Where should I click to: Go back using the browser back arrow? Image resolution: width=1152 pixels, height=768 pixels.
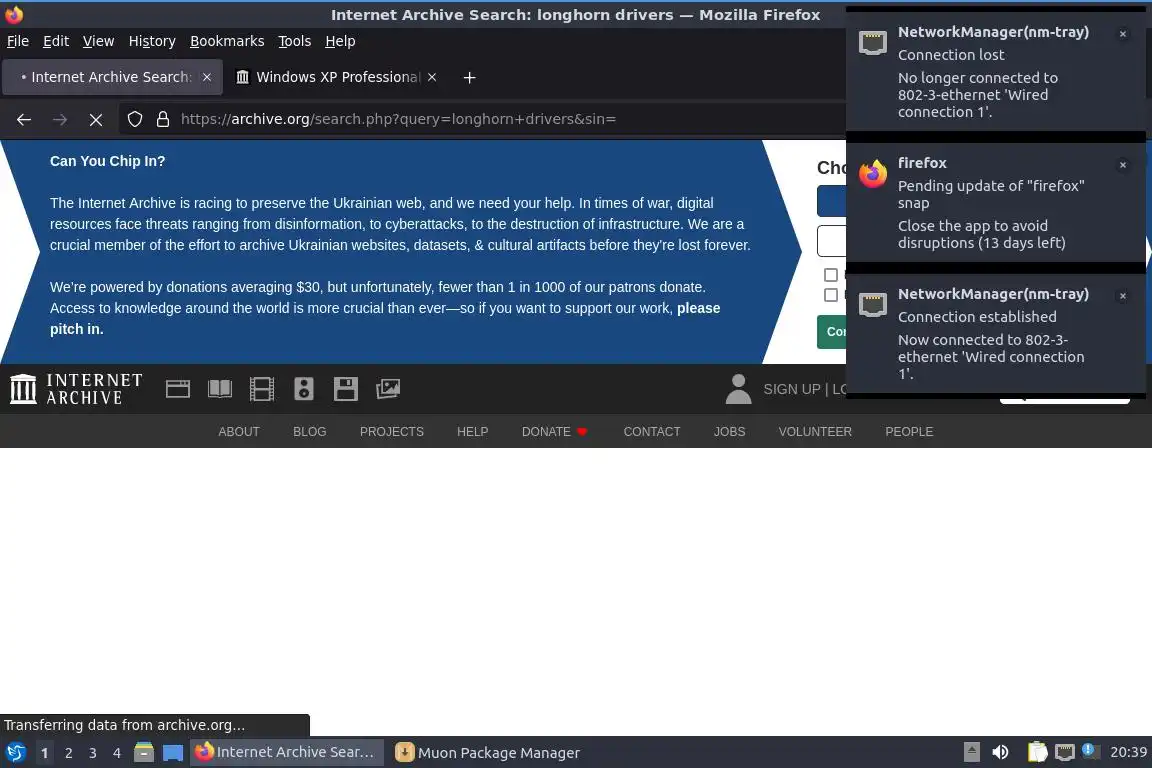coord(24,119)
